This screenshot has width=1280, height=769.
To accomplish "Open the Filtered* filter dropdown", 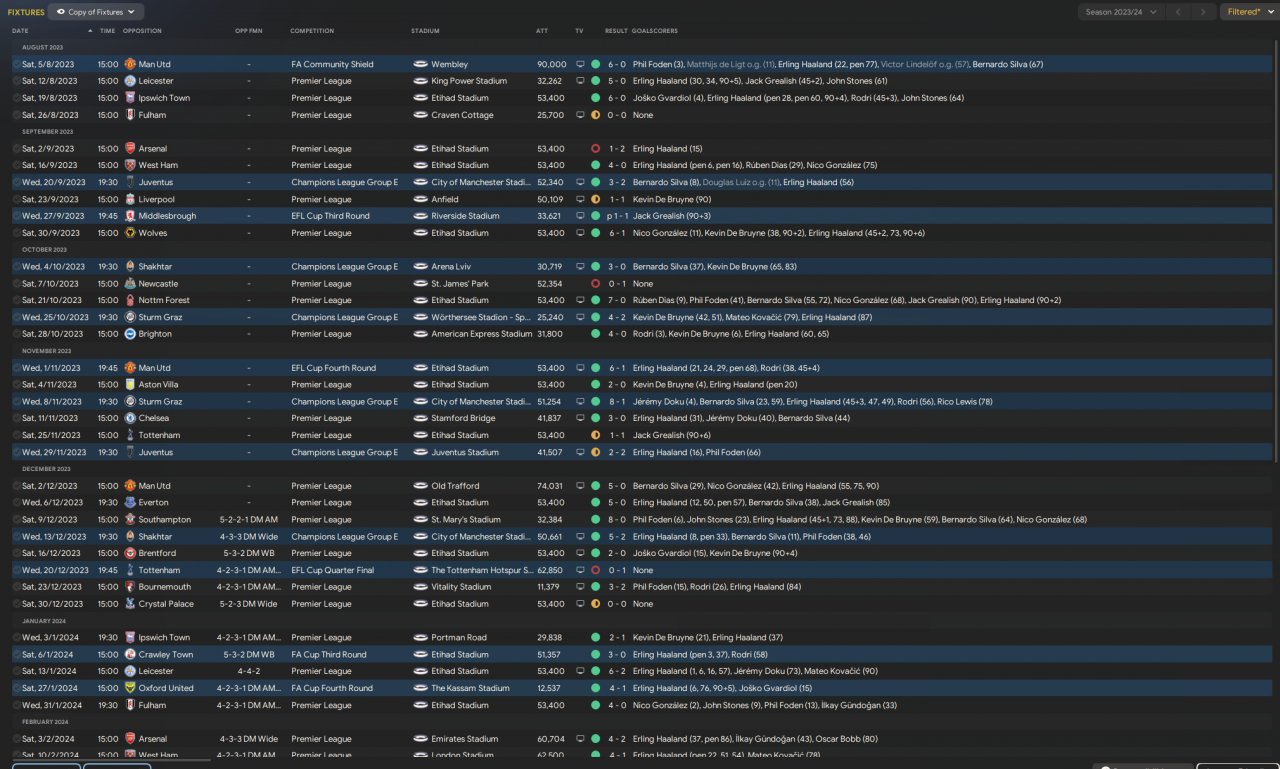I will click(1248, 12).
